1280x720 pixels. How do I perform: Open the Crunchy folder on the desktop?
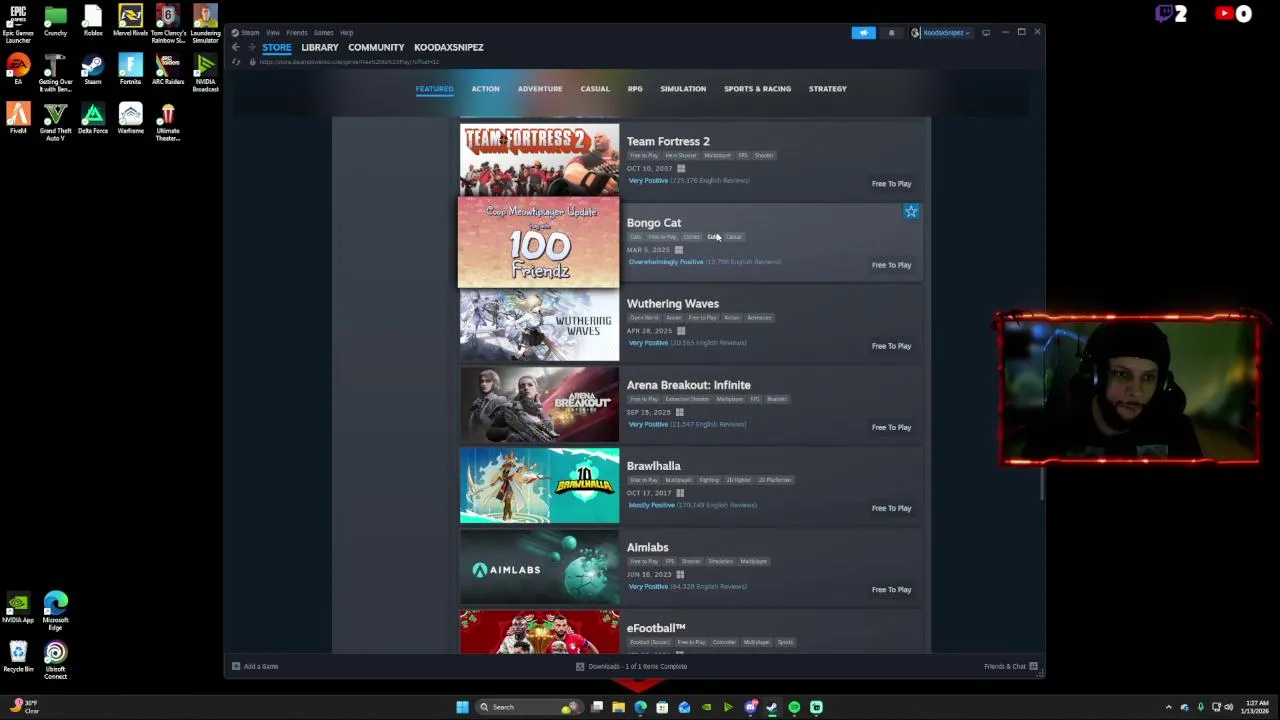coord(55,21)
